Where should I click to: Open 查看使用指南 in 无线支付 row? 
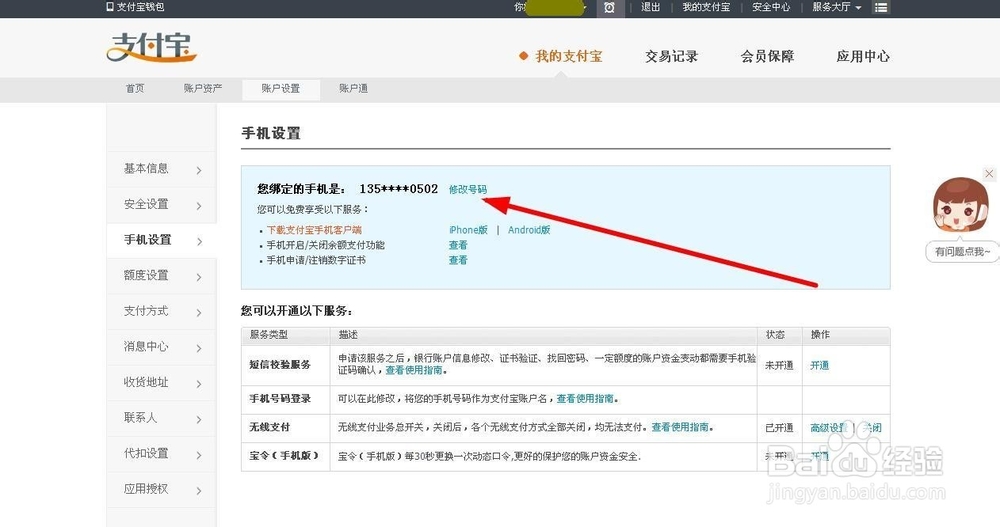680,427
